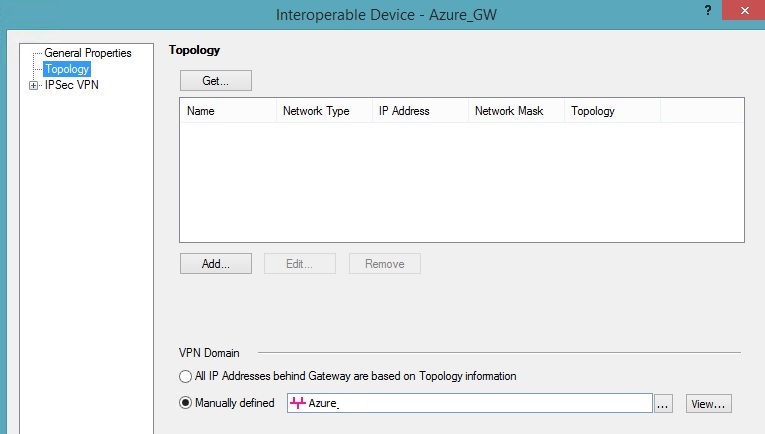The width and height of the screenshot is (765, 434).
Task: Select General Properties in the tree
Action: 88,53
